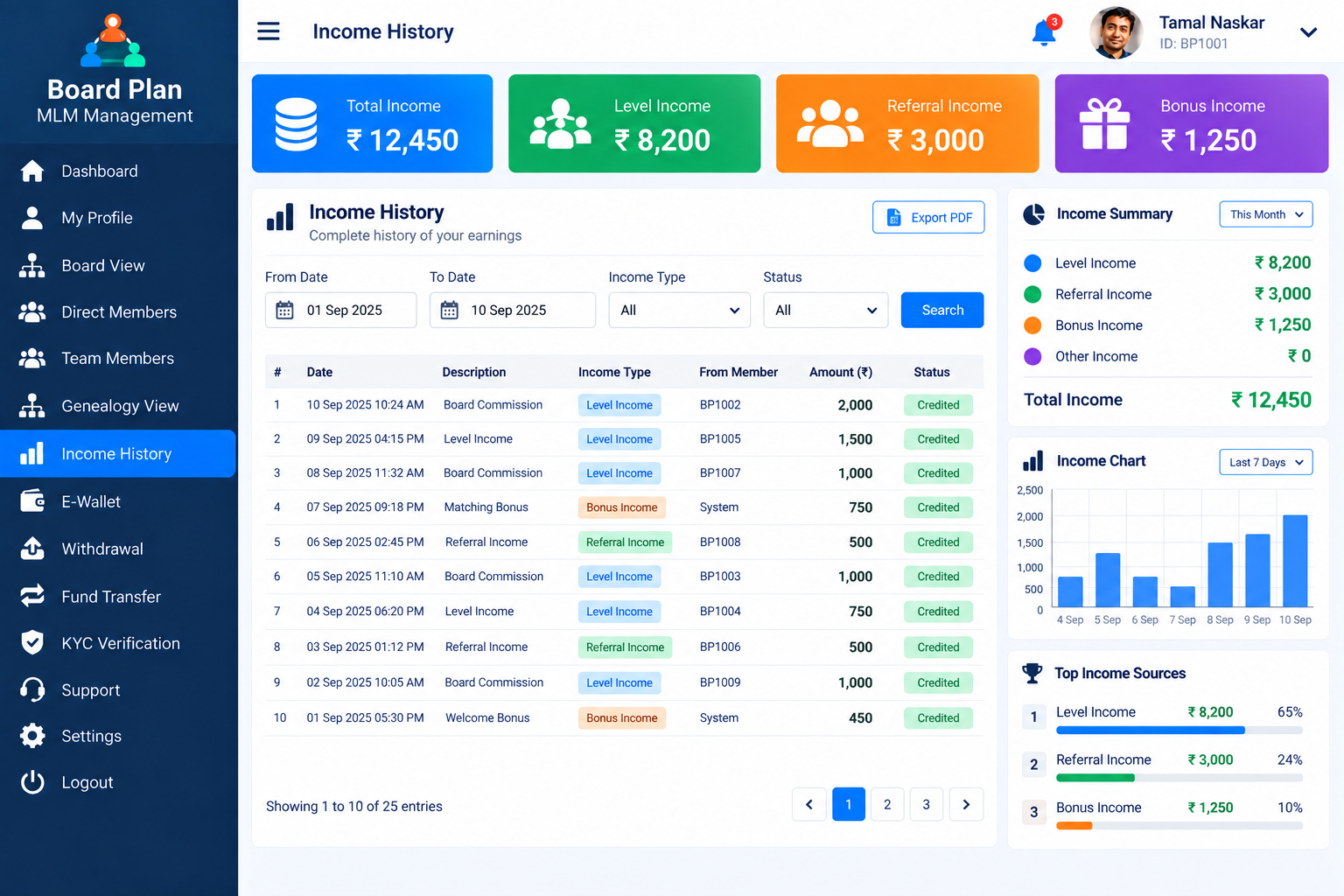Click the Board View hierarchy icon
The image size is (1344, 896).
pyautogui.click(x=32, y=265)
